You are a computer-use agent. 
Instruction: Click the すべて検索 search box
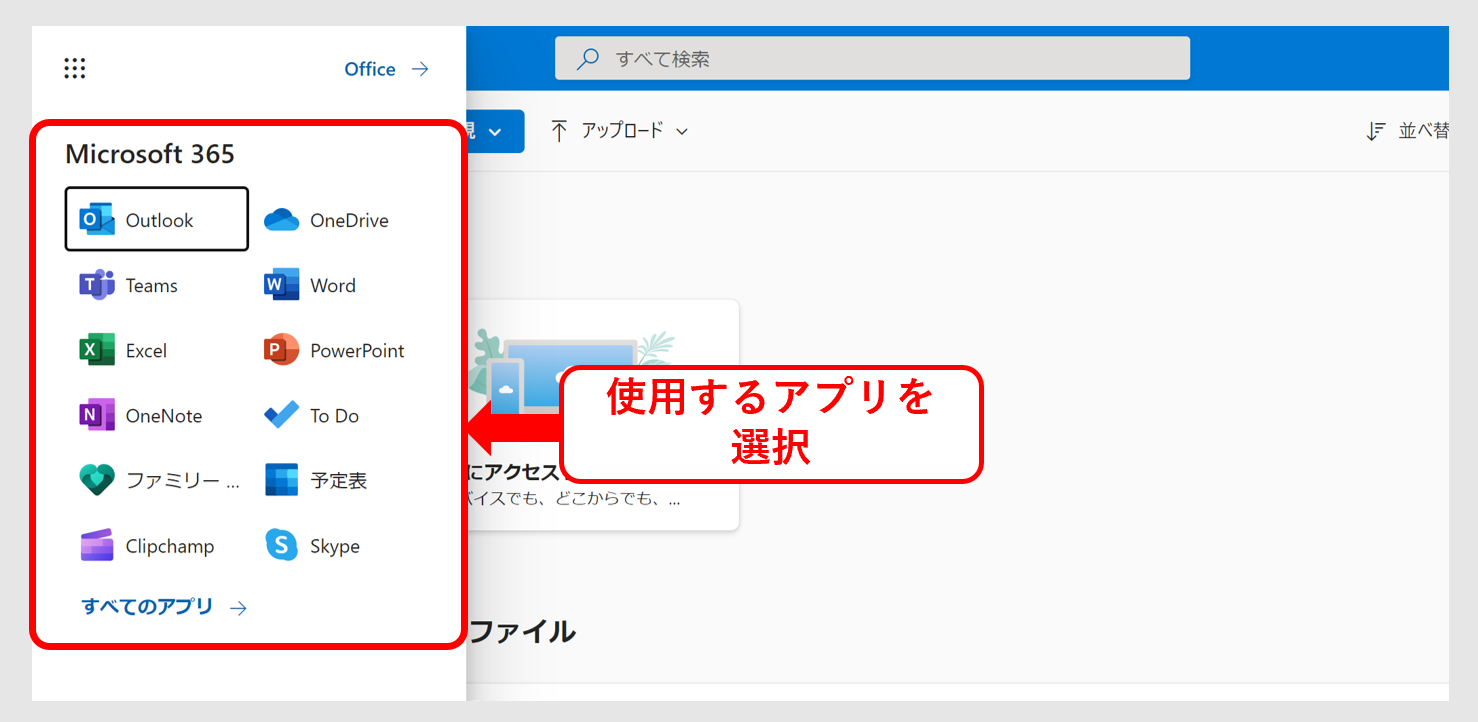(x=872, y=58)
